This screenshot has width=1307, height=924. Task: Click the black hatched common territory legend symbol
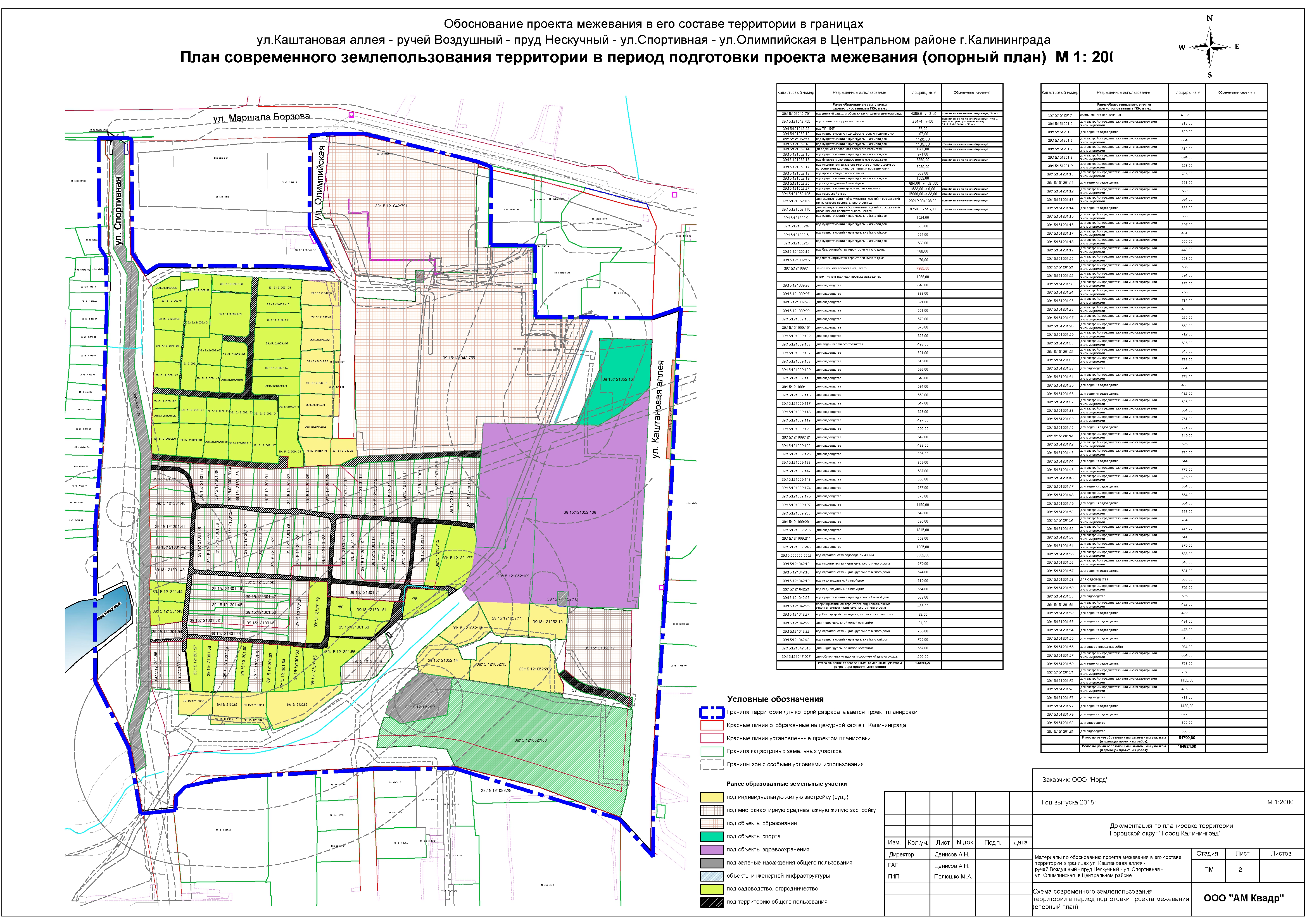pyautogui.click(x=712, y=902)
